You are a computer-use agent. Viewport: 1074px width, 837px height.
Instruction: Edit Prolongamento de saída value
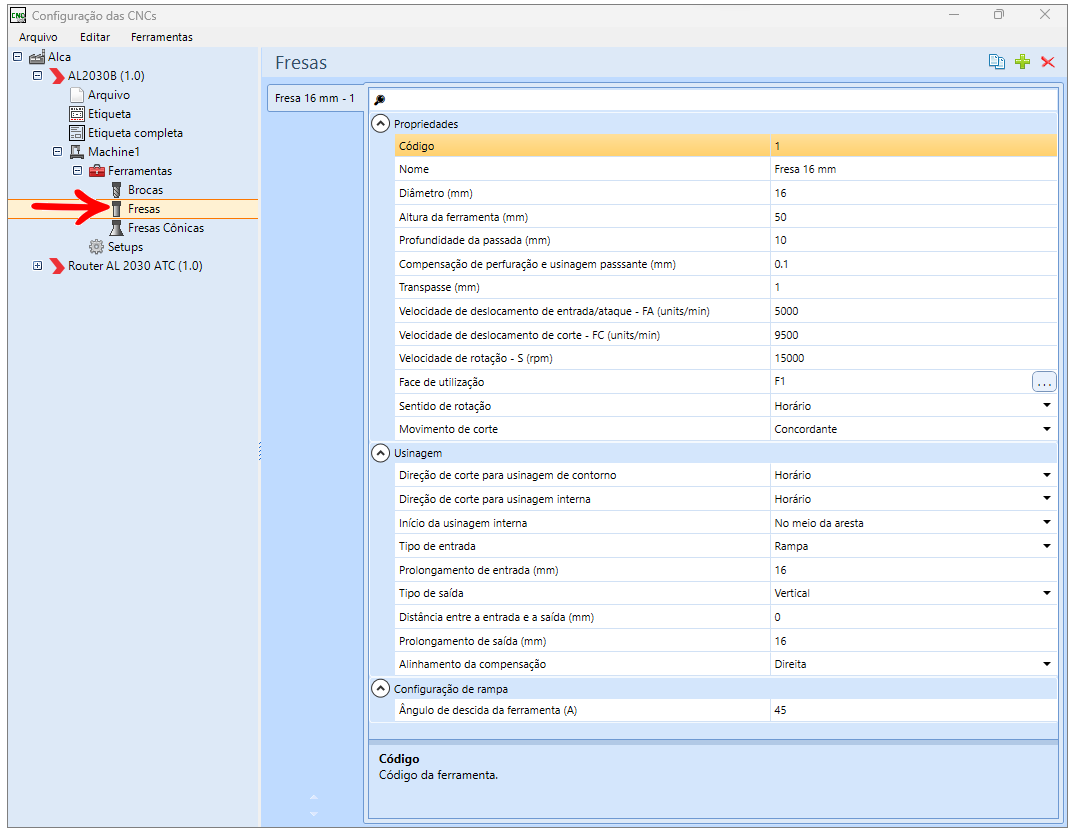coord(913,641)
